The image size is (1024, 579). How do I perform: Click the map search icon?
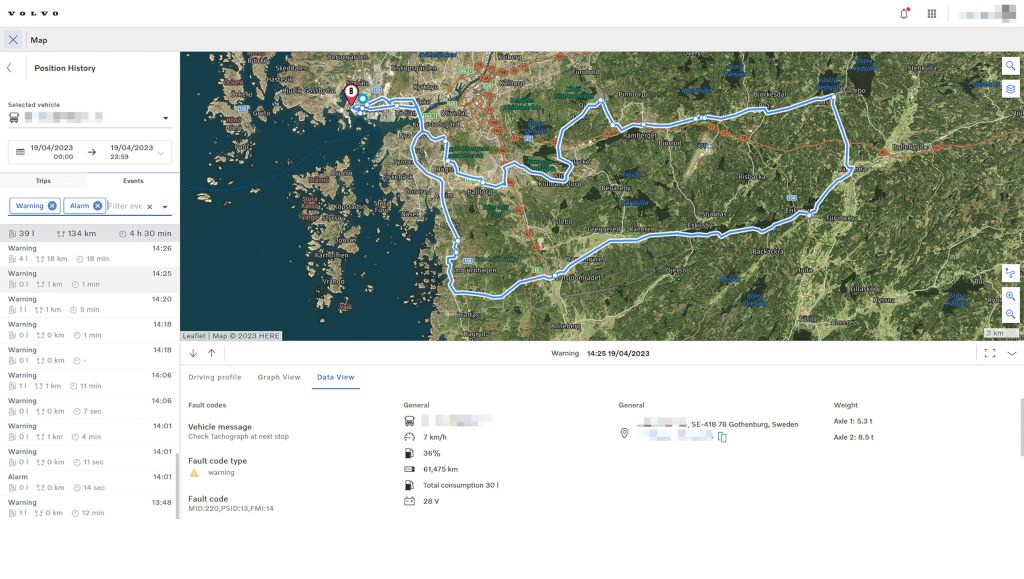click(x=1010, y=66)
